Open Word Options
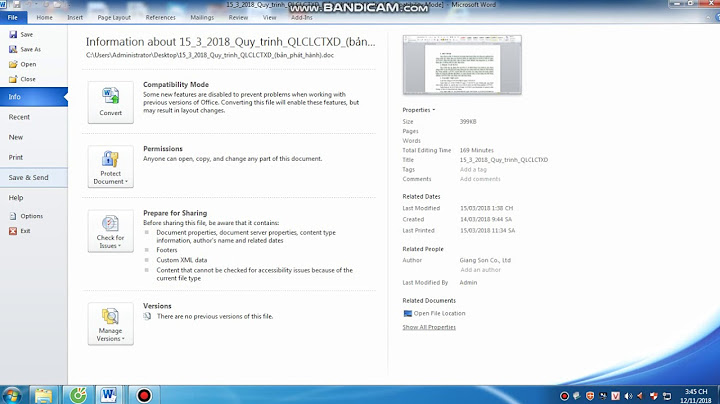This screenshot has width=720, height=404. click(x=26, y=216)
